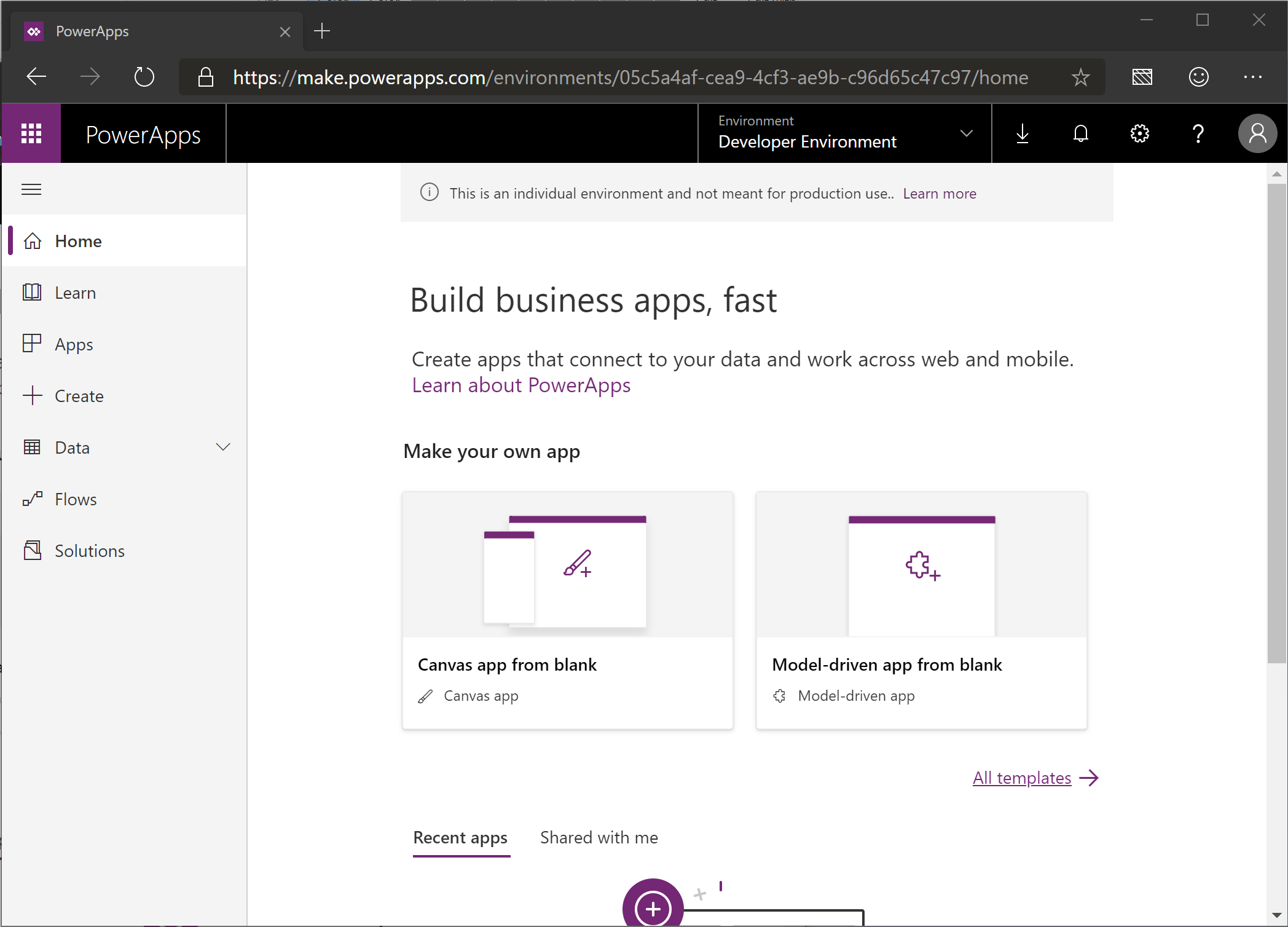1288x927 pixels.
Task: Open the Create section
Action: pyautogui.click(x=79, y=396)
